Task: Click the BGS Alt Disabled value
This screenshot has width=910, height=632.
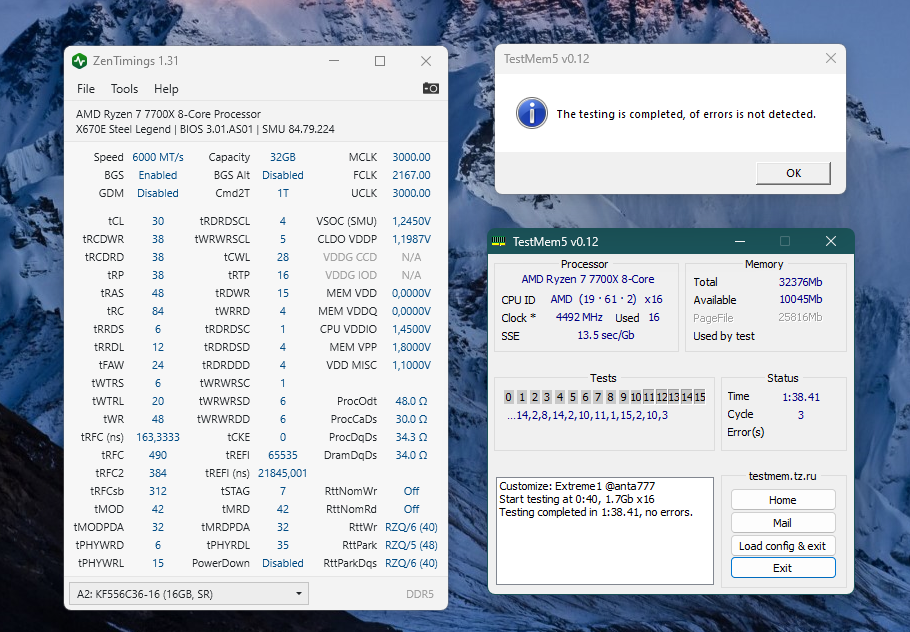Action: [x=283, y=175]
